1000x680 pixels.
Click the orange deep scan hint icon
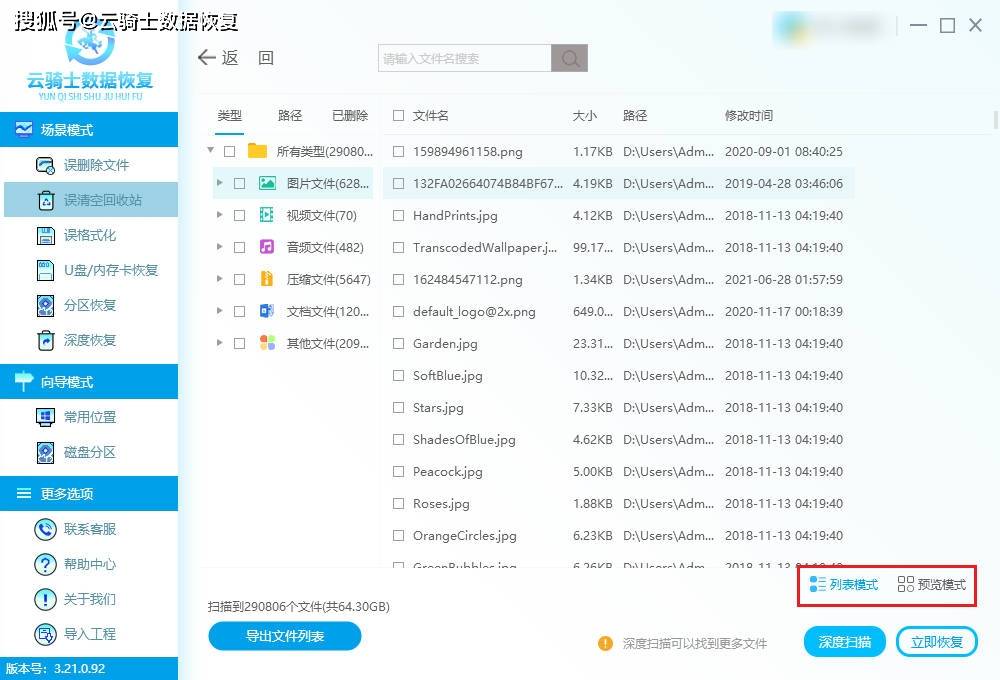[x=605, y=644]
